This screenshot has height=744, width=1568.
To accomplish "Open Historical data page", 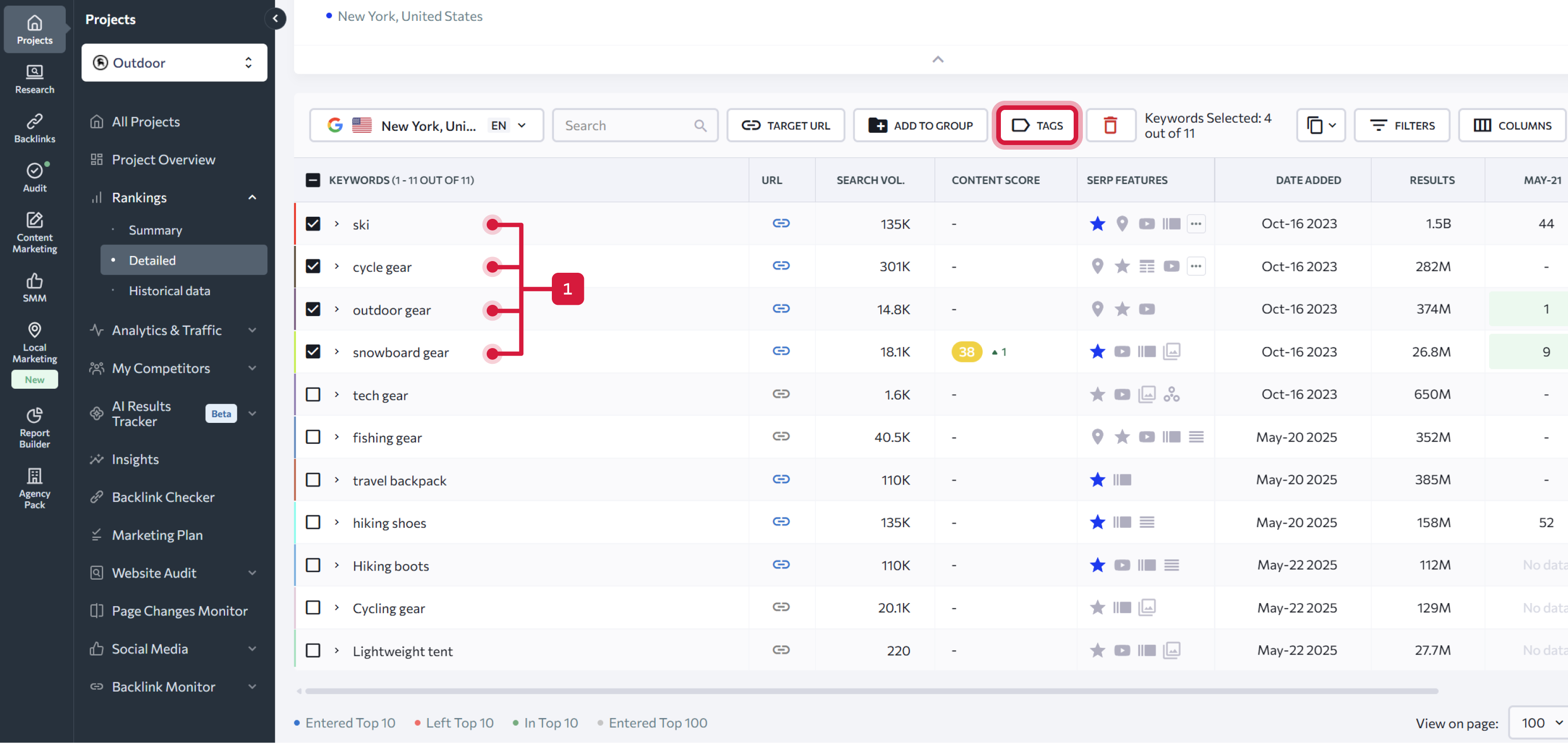I will click(x=169, y=291).
